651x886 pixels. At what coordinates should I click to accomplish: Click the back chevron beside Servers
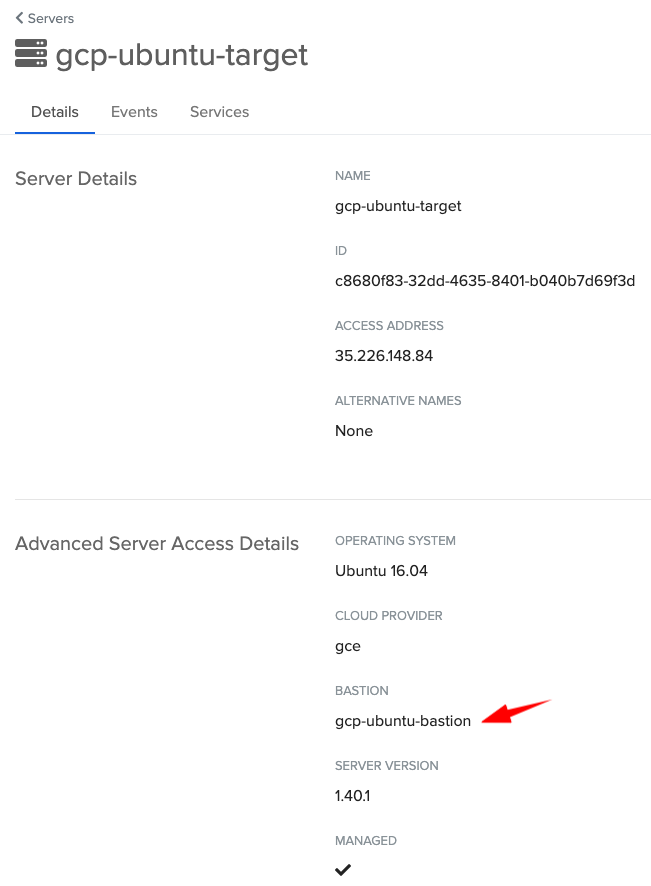tap(19, 18)
